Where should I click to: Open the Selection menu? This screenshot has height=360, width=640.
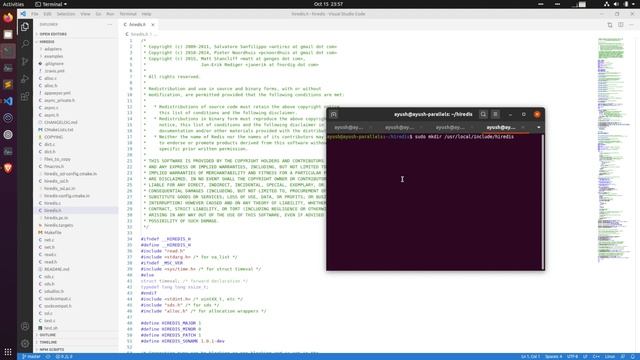tap(66, 14)
